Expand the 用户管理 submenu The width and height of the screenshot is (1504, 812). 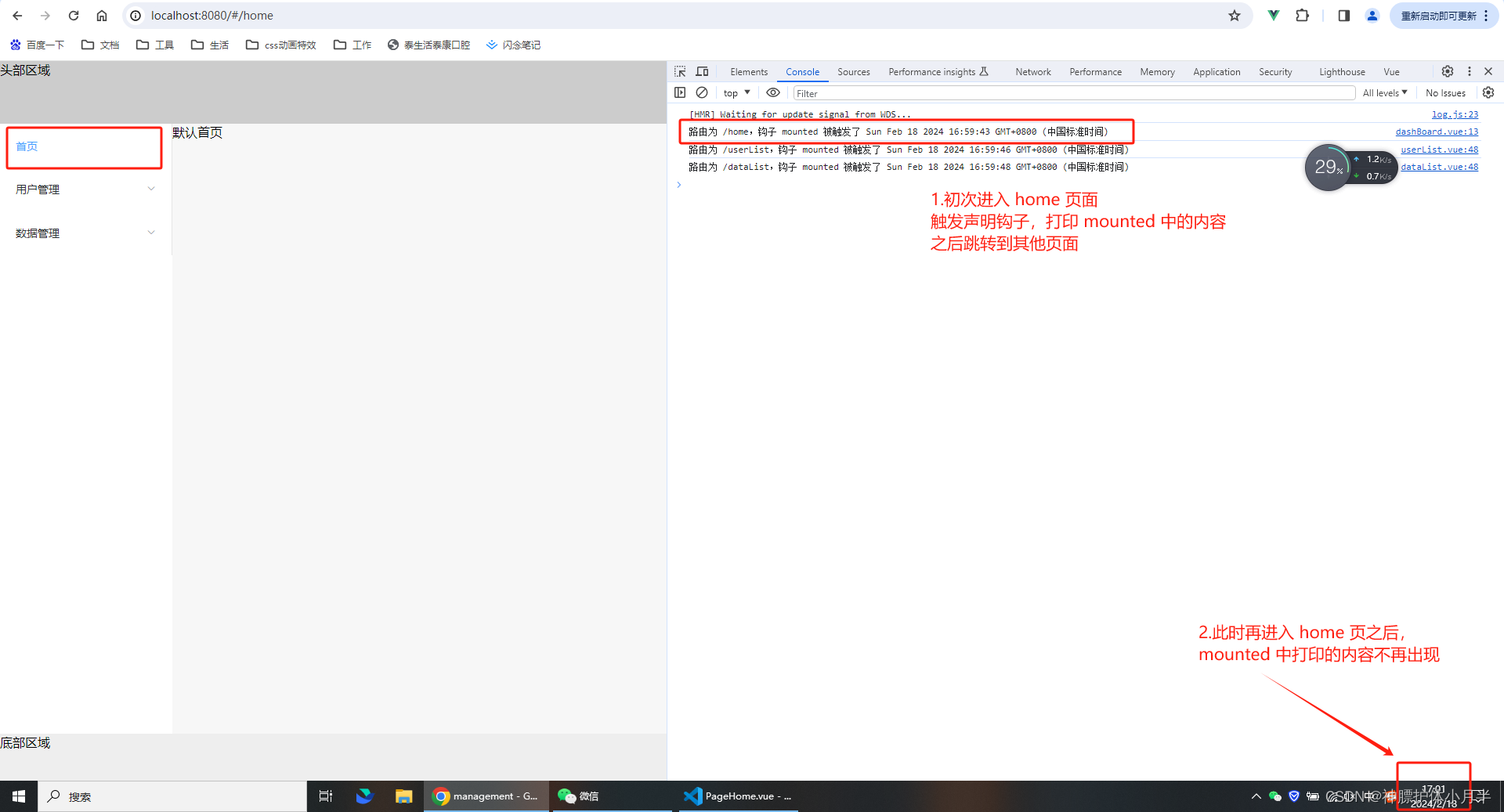tap(85, 189)
